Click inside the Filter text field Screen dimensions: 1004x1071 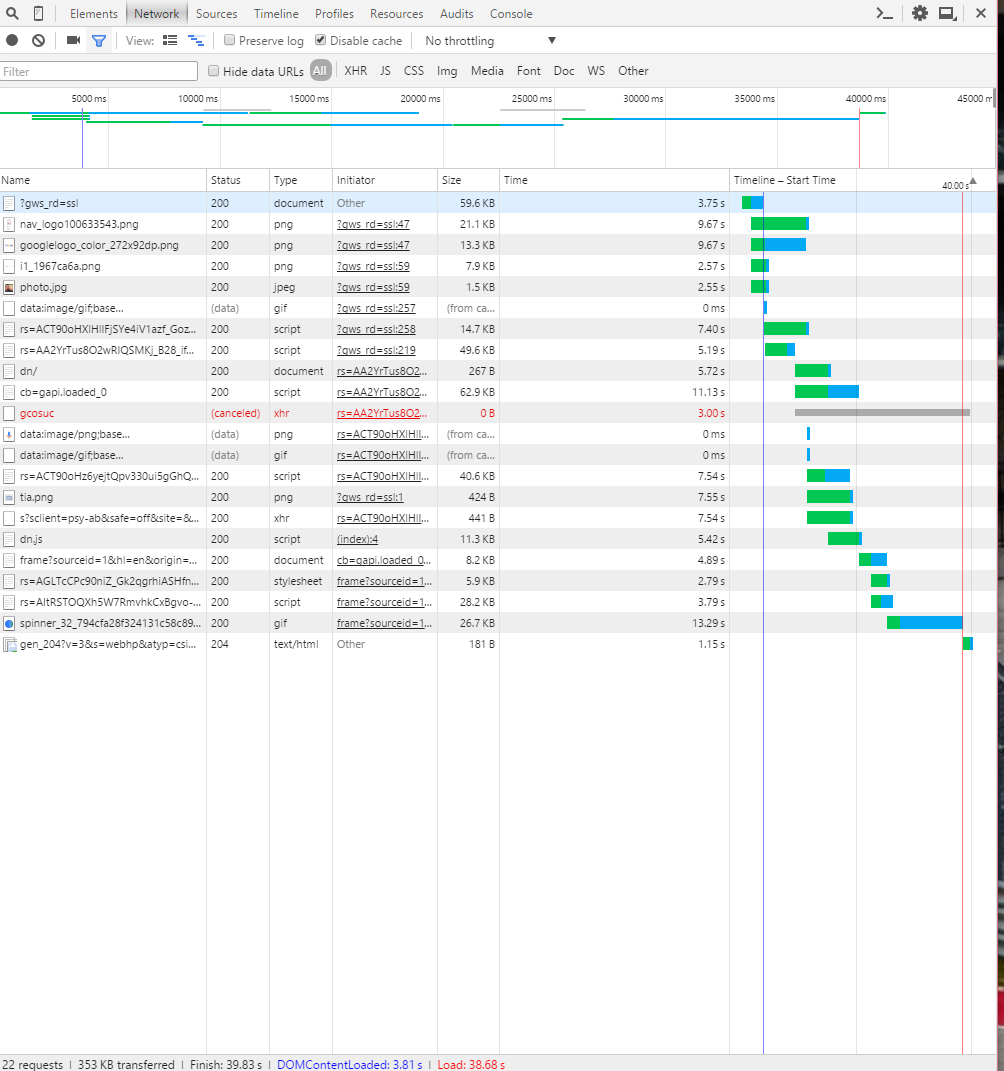click(x=99, y=71)
